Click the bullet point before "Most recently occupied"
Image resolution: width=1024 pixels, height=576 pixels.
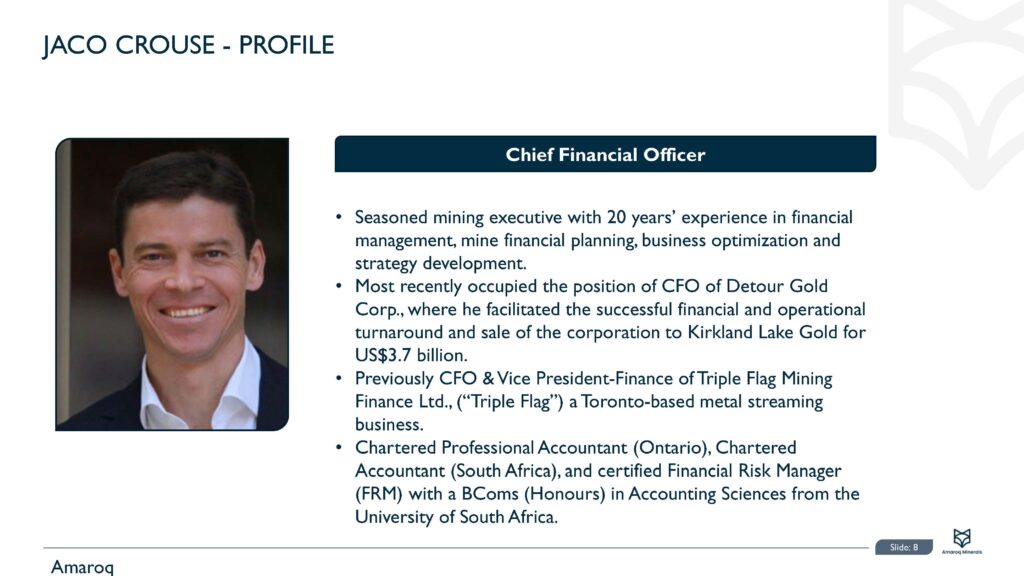point(340,287)
